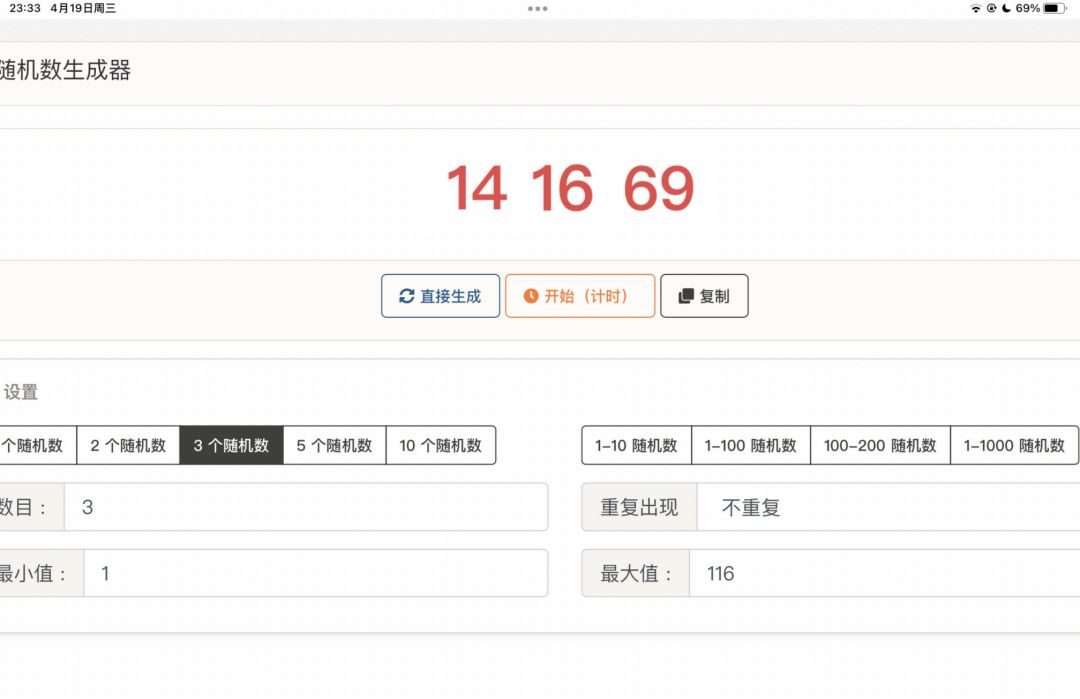Select the 3 个随机数 option
The image size is (1080, 699).
click(x=231, y=446)
